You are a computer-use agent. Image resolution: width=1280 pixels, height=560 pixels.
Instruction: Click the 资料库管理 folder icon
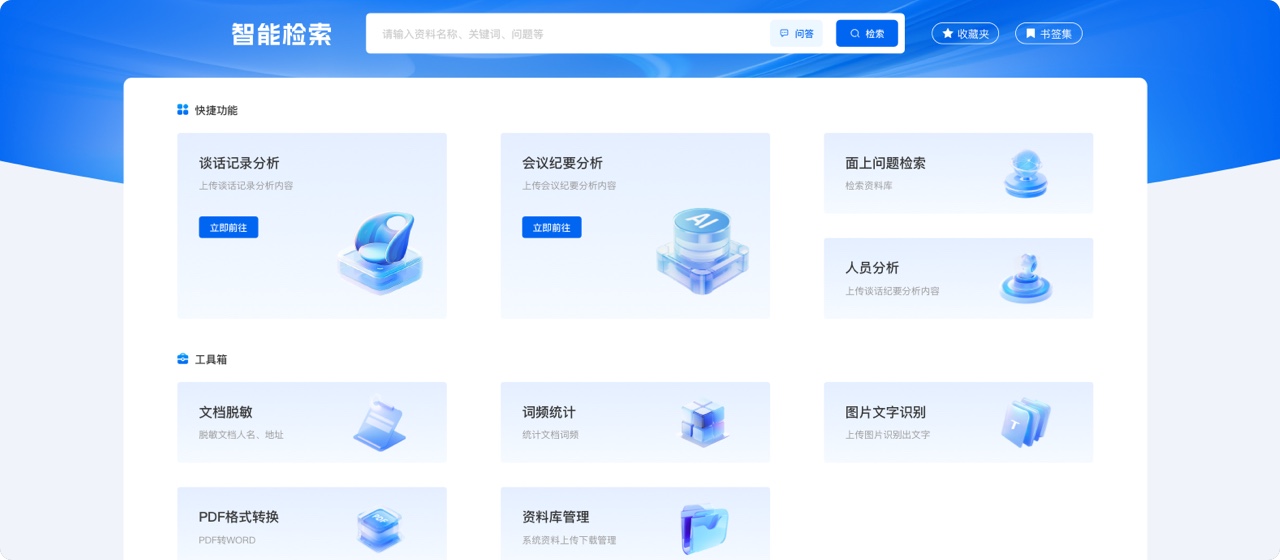coord(704,530)
